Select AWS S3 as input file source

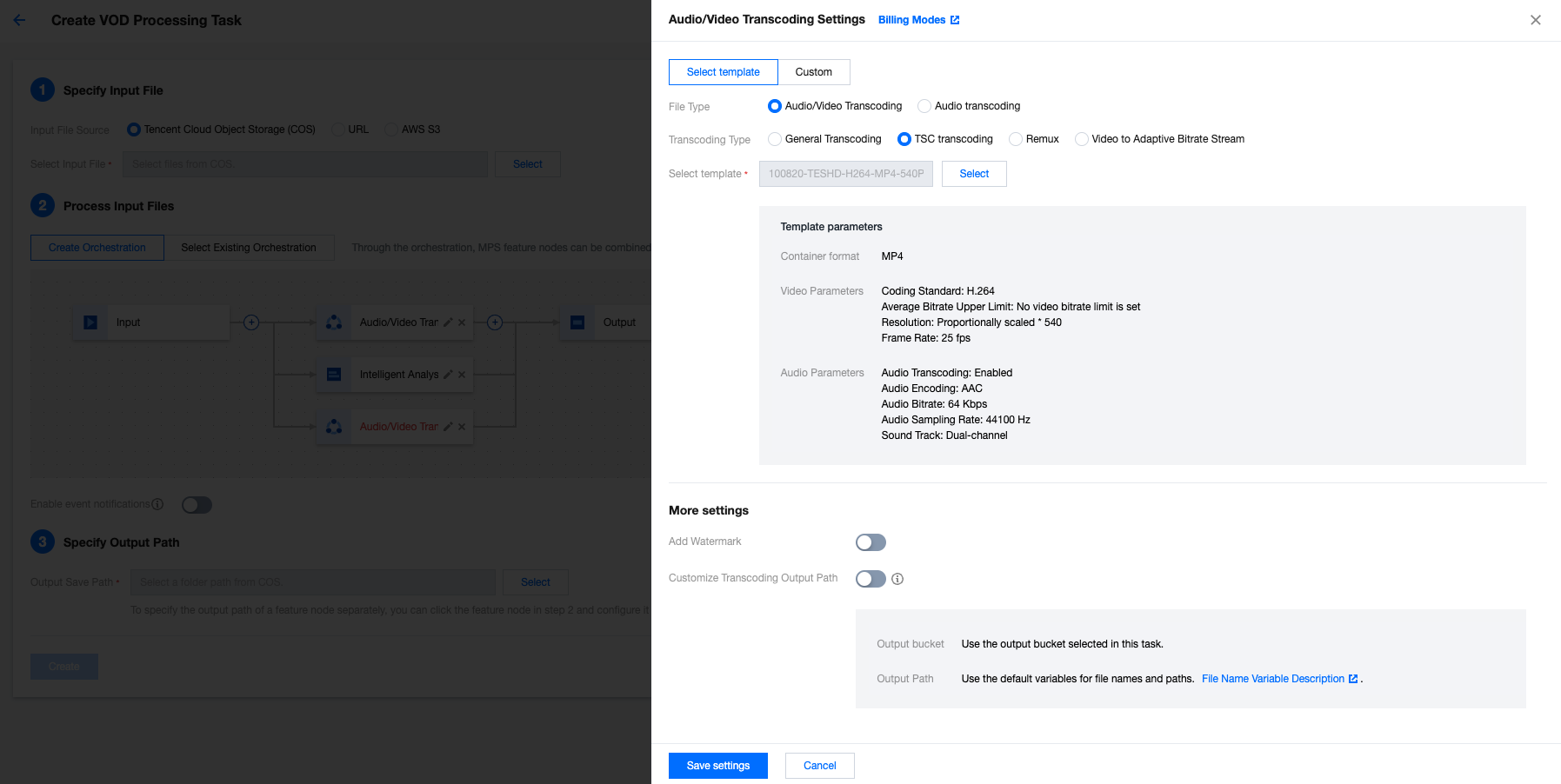[391, 130]
